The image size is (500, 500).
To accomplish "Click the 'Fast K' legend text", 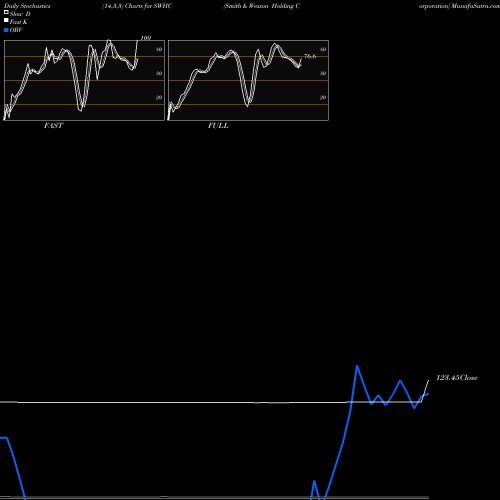I will [19, 22].
